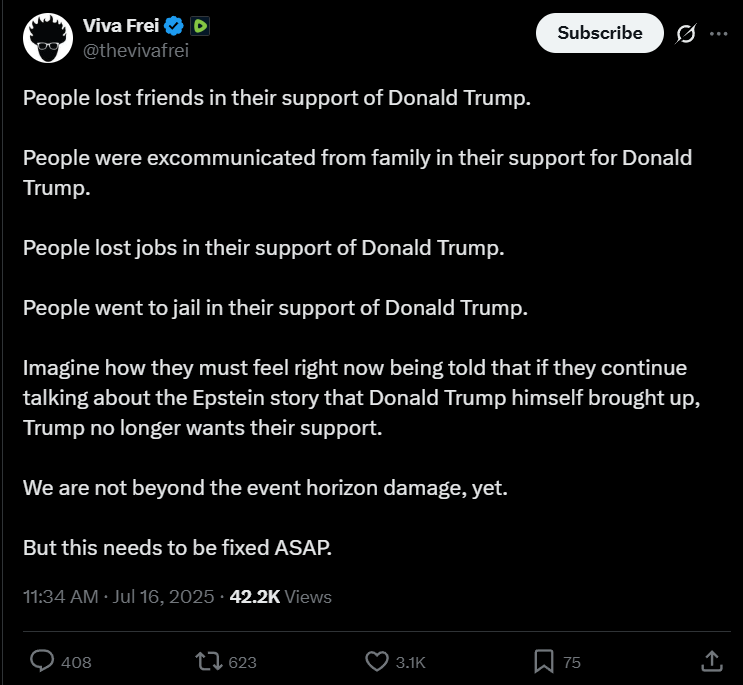Click the 408 replies count
Viewport: 743px width, 685px height.
tap(76, 662)
